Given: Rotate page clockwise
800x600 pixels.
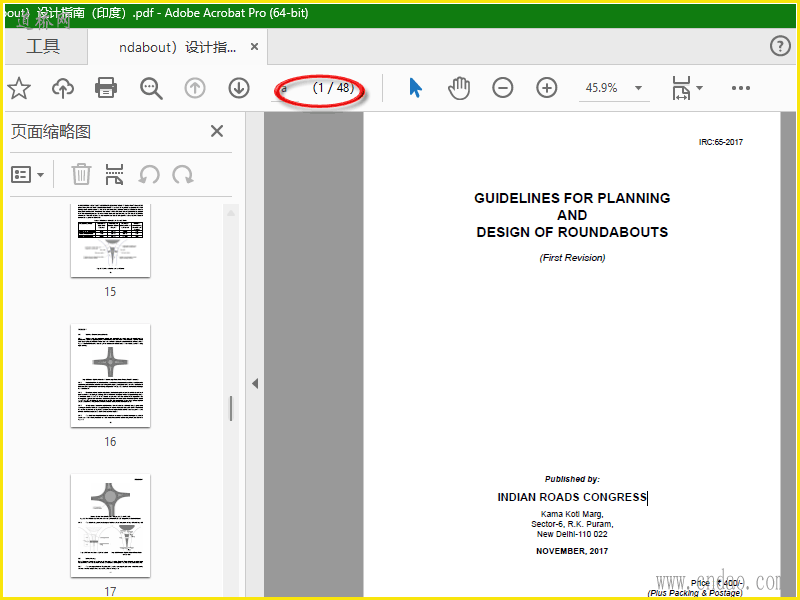Looking at the screenshot, I should click(183, 174).
